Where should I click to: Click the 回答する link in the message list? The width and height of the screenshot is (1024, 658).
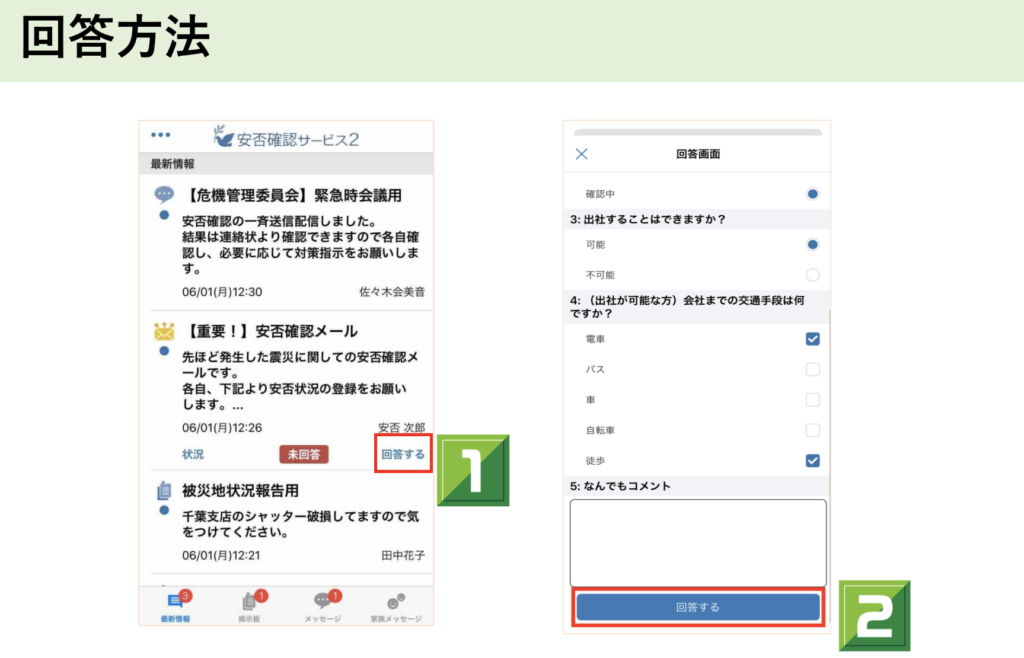[403, 454]
